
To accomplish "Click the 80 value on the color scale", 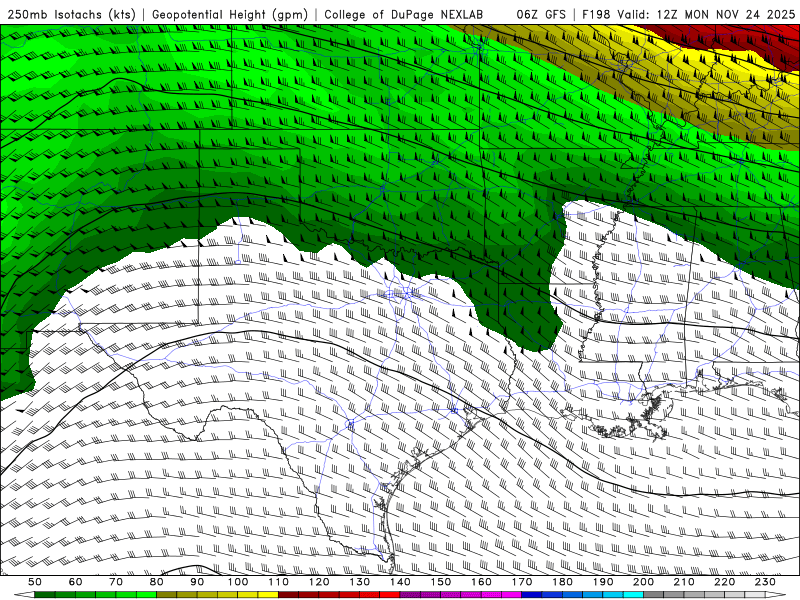I will point(157,582).
